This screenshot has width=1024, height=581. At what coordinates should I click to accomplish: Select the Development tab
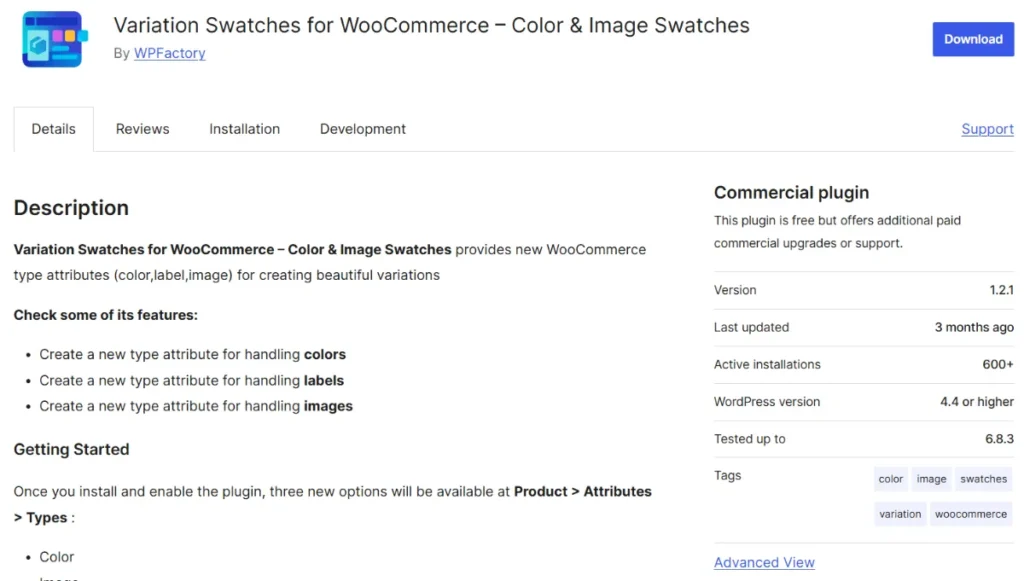[x=362, y=129]
